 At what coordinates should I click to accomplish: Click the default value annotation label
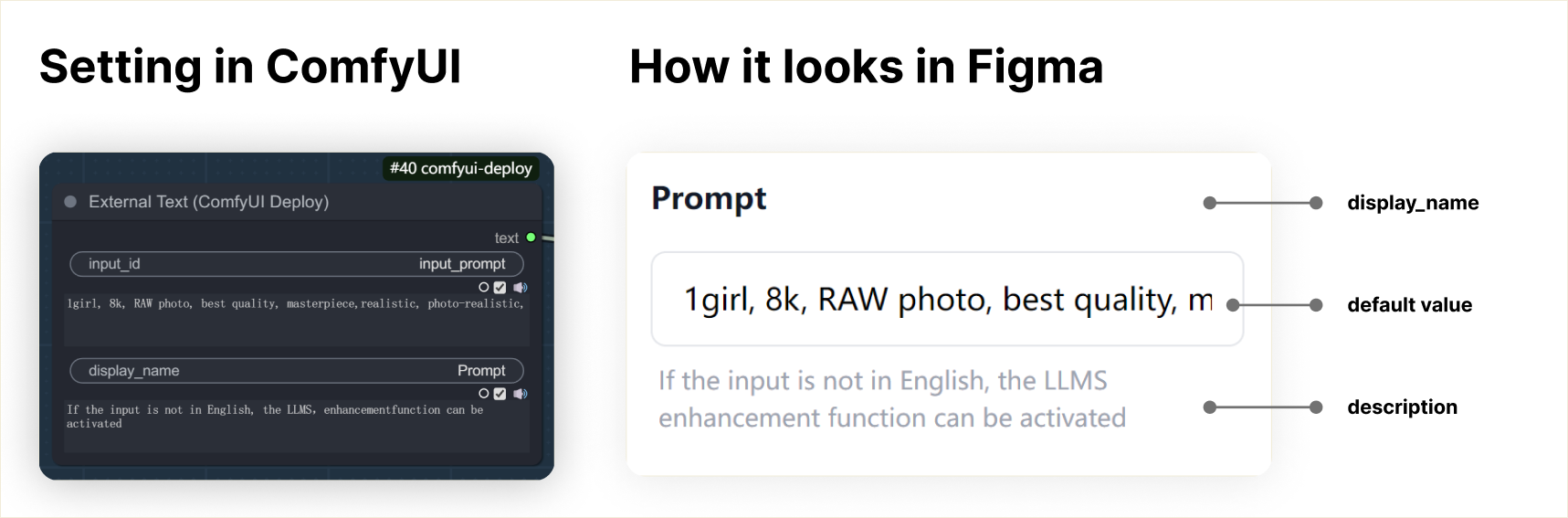(x=1409, y=305)
